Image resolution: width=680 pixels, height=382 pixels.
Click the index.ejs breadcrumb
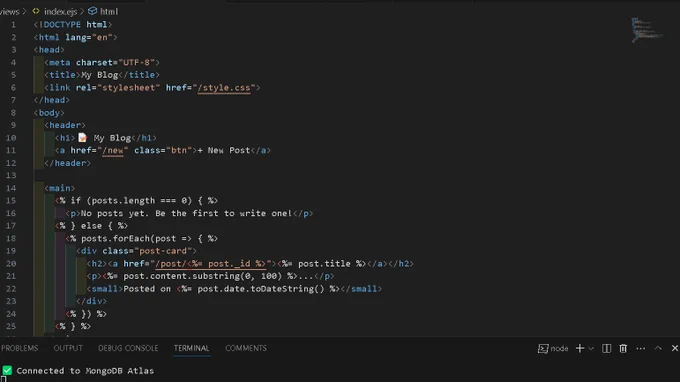point(60,12)
